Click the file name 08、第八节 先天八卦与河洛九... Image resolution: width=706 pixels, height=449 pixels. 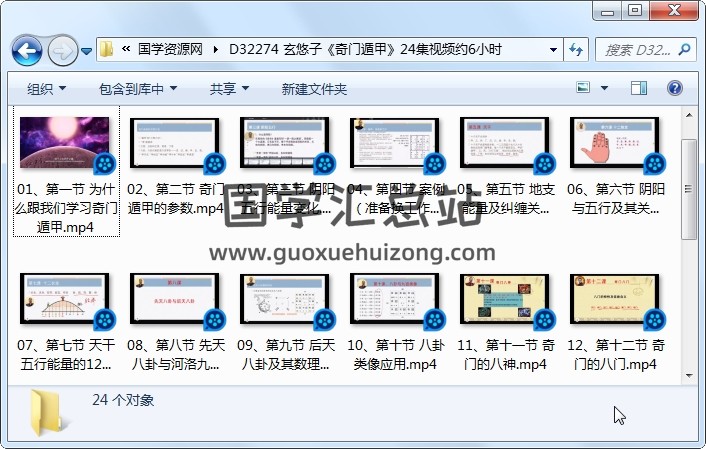point(176,354)
